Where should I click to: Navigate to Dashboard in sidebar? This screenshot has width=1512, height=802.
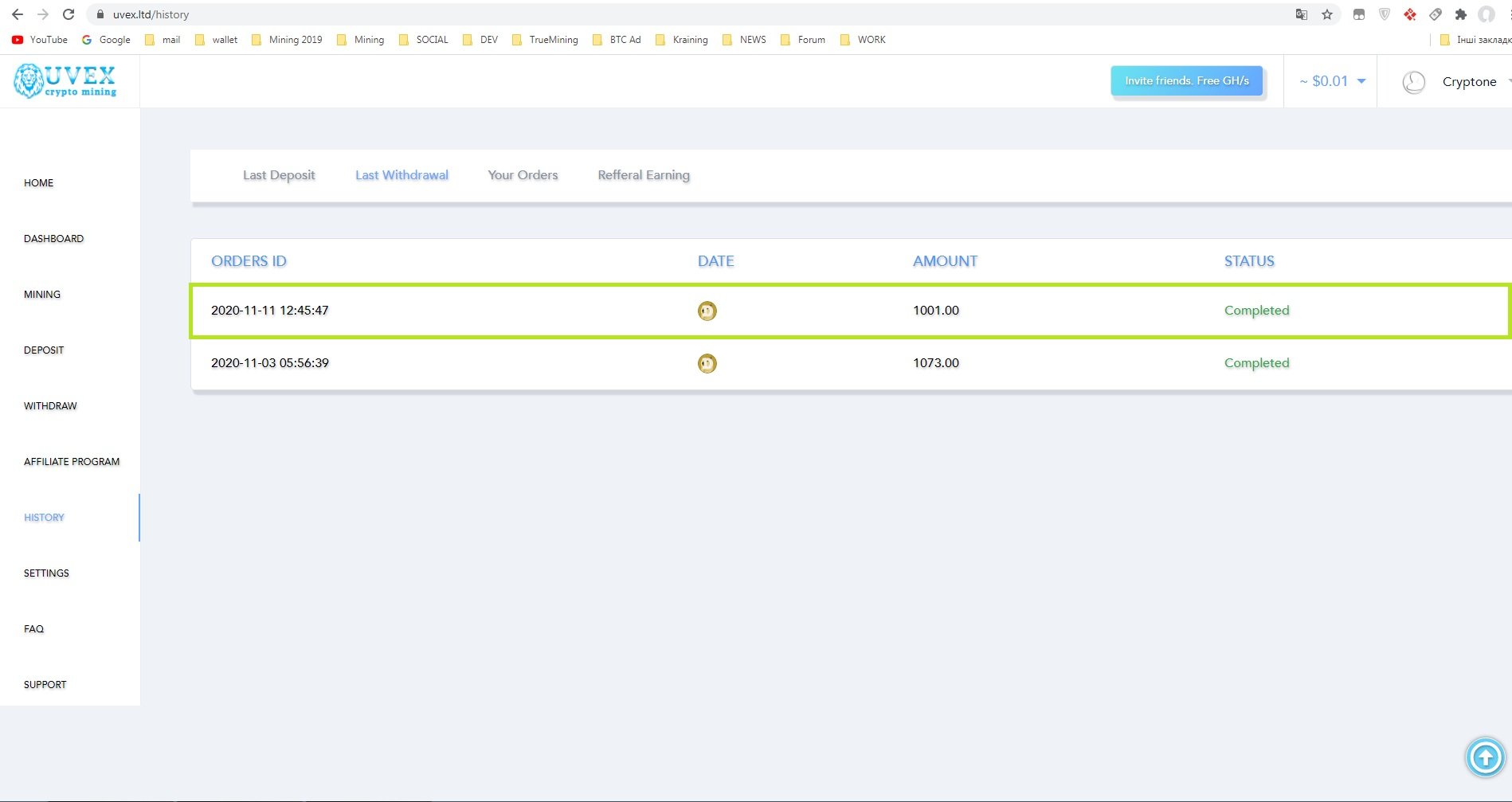point(53,239)
